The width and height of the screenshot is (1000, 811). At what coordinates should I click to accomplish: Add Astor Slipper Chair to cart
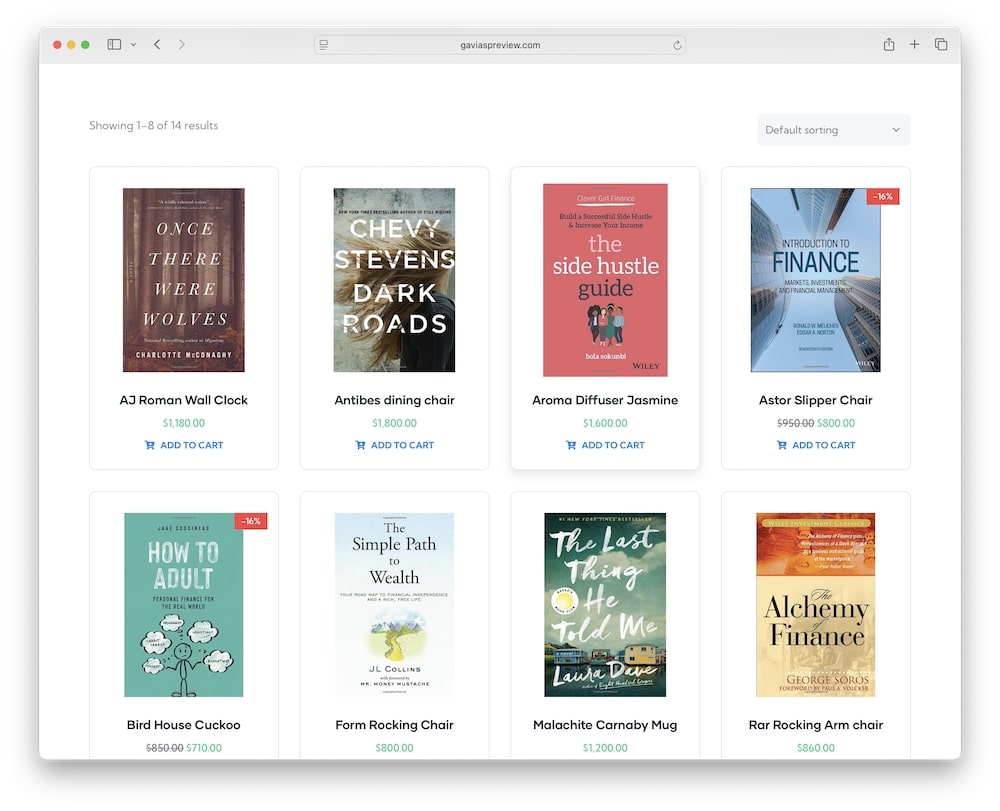pos(816,445)
